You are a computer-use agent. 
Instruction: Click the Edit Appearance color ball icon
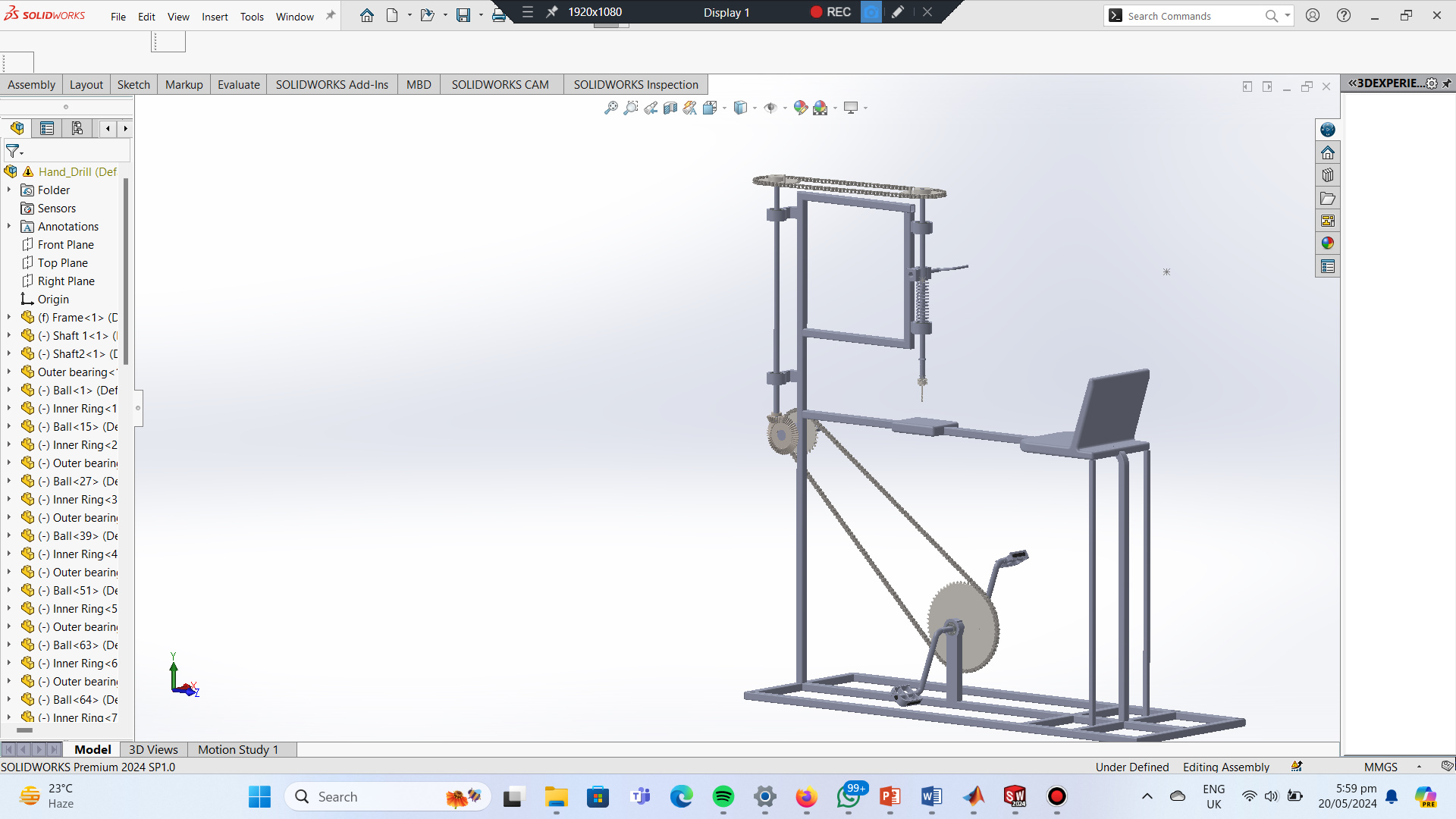800,108
